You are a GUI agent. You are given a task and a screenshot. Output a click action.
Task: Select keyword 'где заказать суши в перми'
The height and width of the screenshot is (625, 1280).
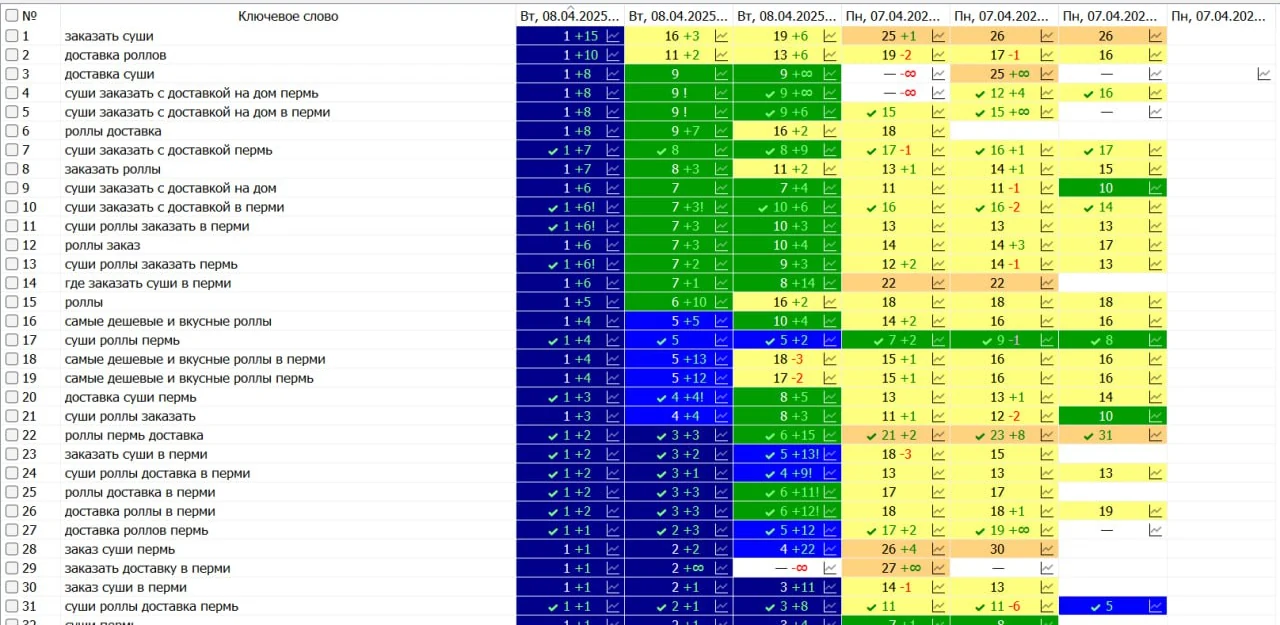click(x=148, y=283)
